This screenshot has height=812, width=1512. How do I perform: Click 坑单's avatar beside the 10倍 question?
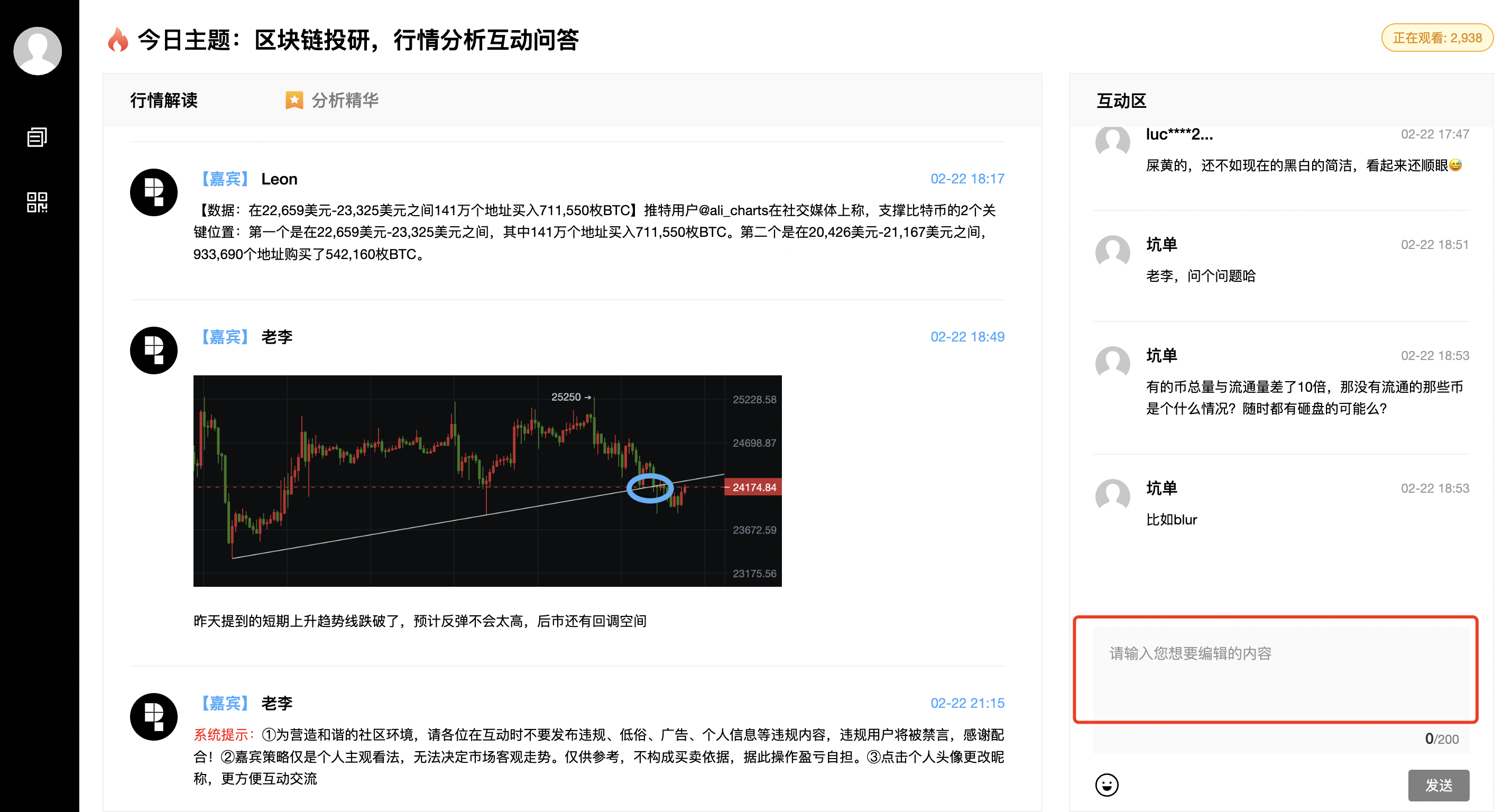(1112, 363)
